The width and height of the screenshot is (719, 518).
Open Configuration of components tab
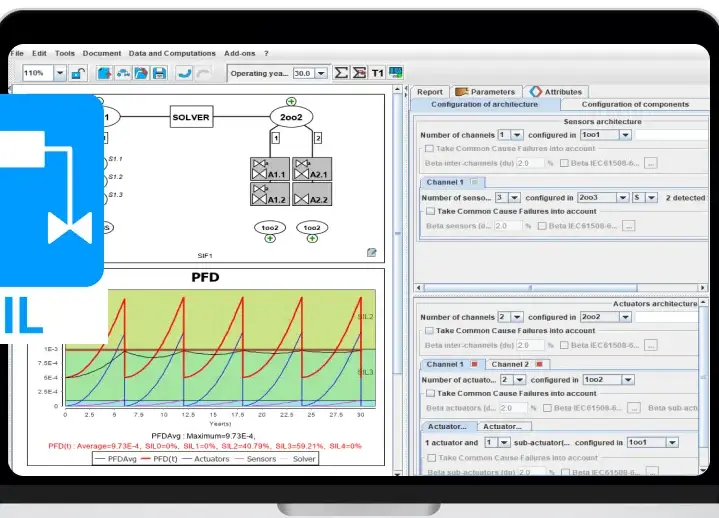[635, 105]
